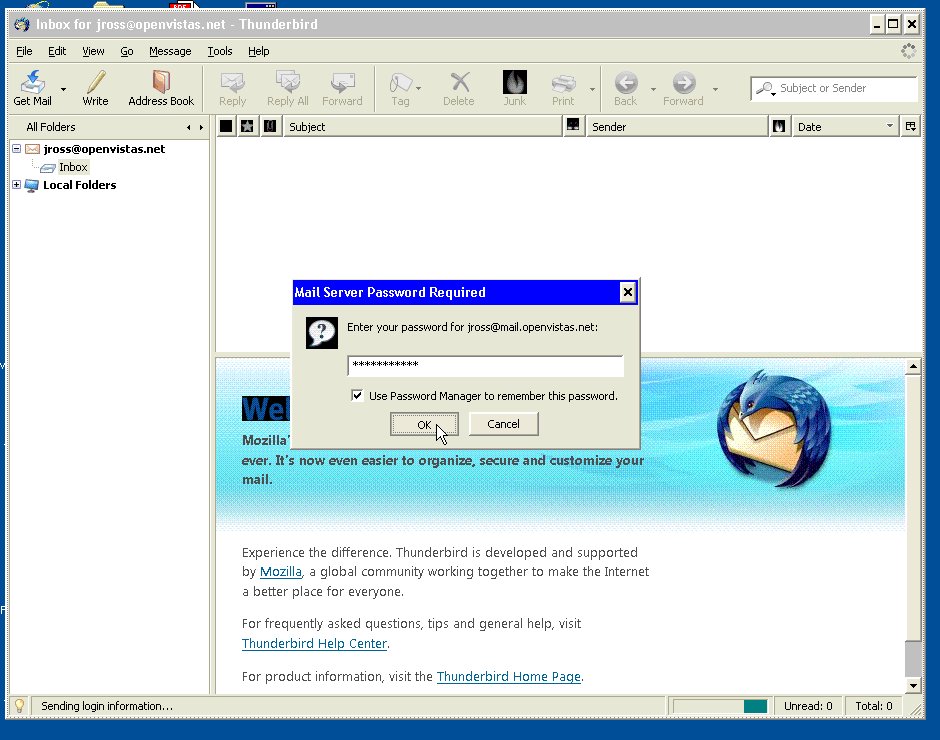
Task: Click the read-status column icon
Action: tap(573, 125)
